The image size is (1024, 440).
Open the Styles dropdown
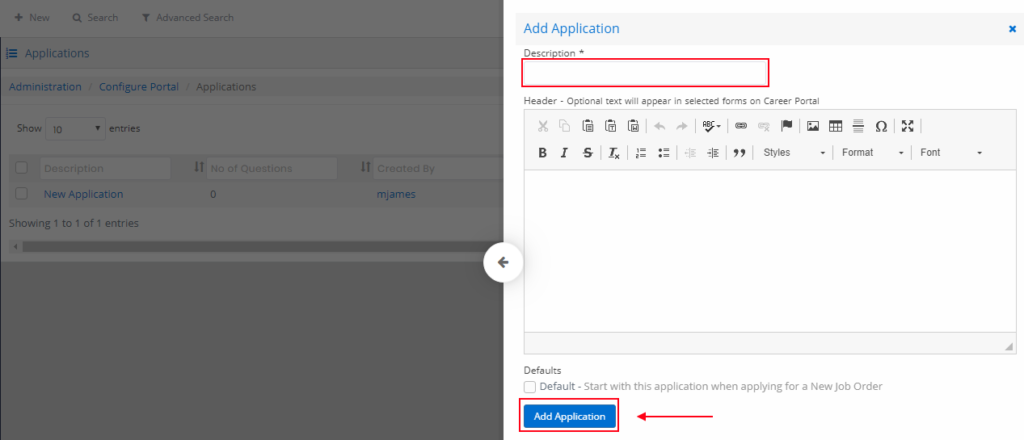click(793, 153)
